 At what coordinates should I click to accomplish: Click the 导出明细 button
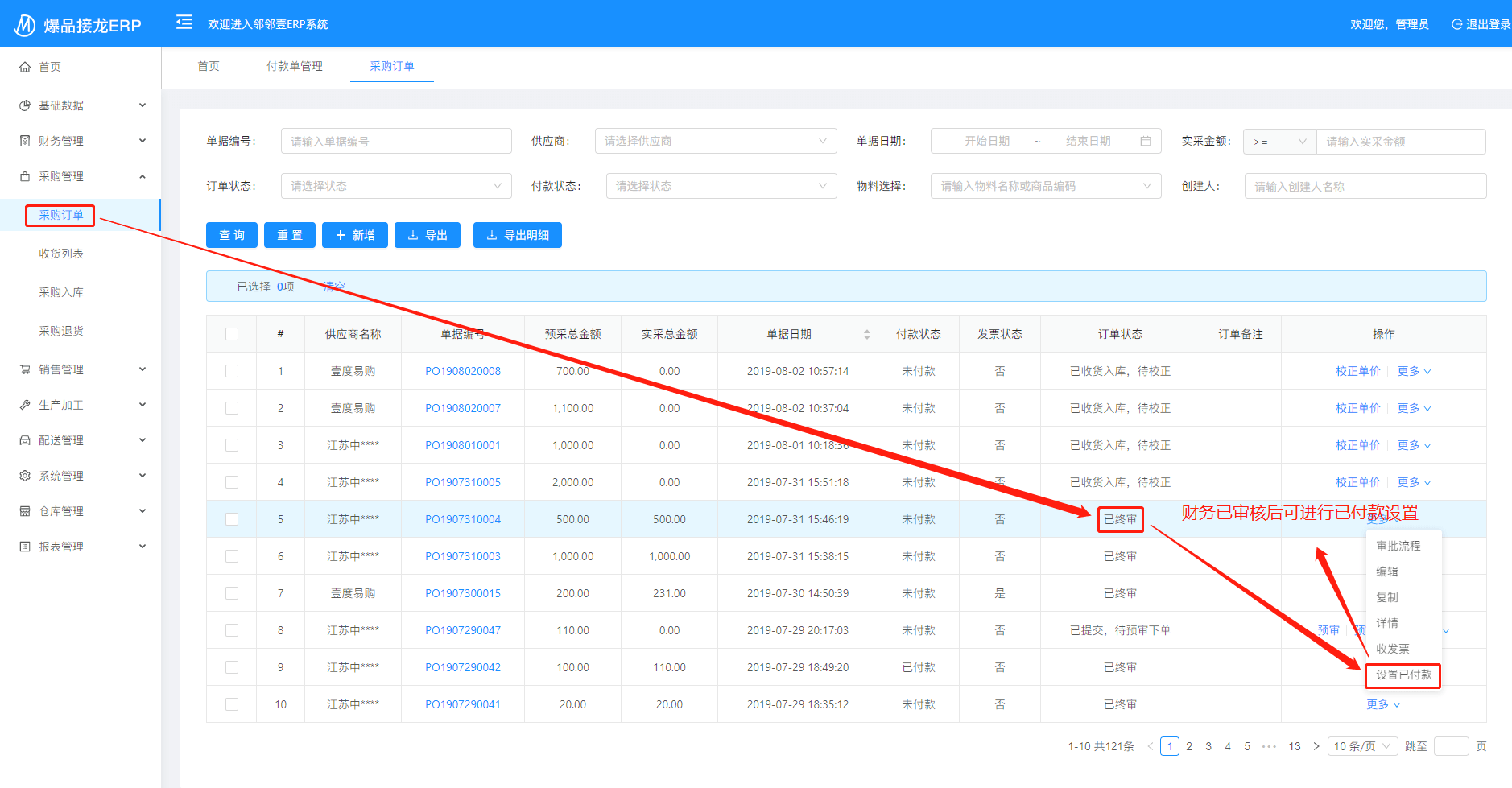tap(518, 235)
